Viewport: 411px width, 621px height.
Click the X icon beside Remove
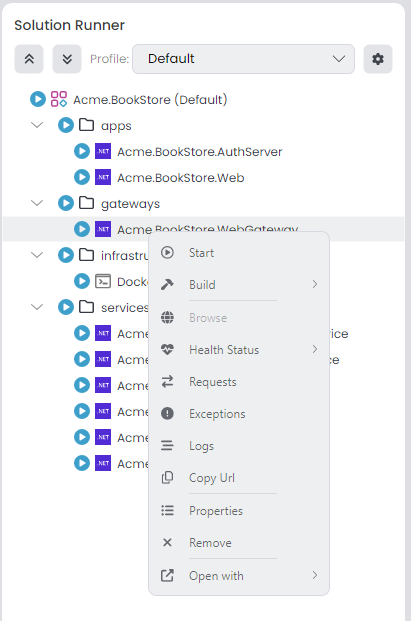[167, 542]
